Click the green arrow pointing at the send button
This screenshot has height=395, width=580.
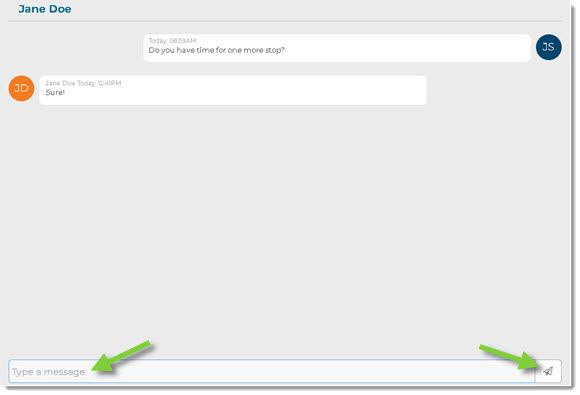(x=509, y=357)
